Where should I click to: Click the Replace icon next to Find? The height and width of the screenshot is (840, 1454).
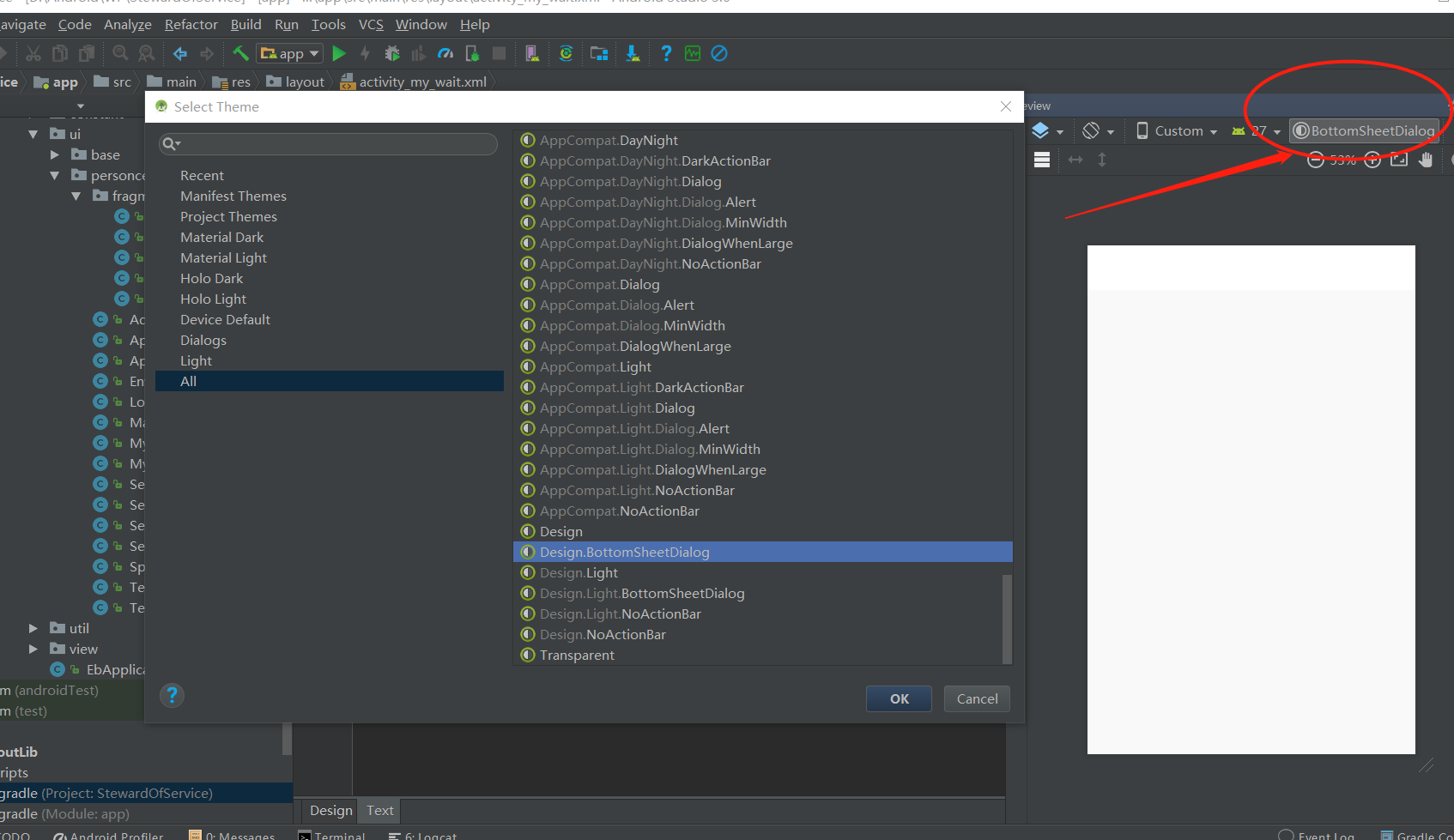(147, 53)
